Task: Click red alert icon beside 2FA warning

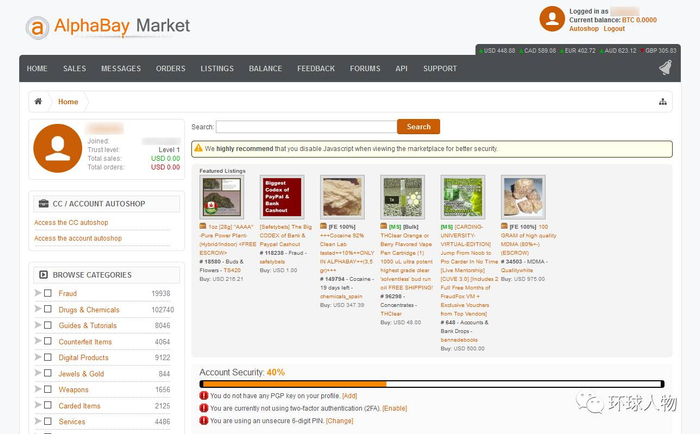Action: (204, 408)
